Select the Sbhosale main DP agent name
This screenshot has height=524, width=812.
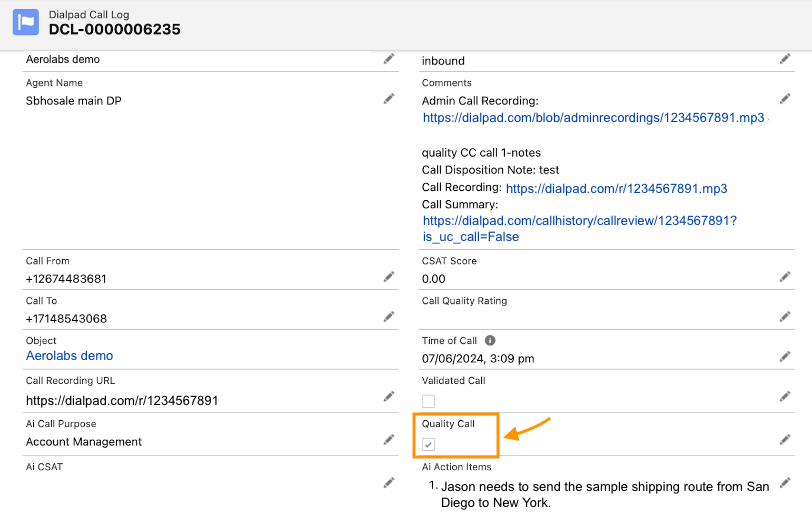click(74, 101)
